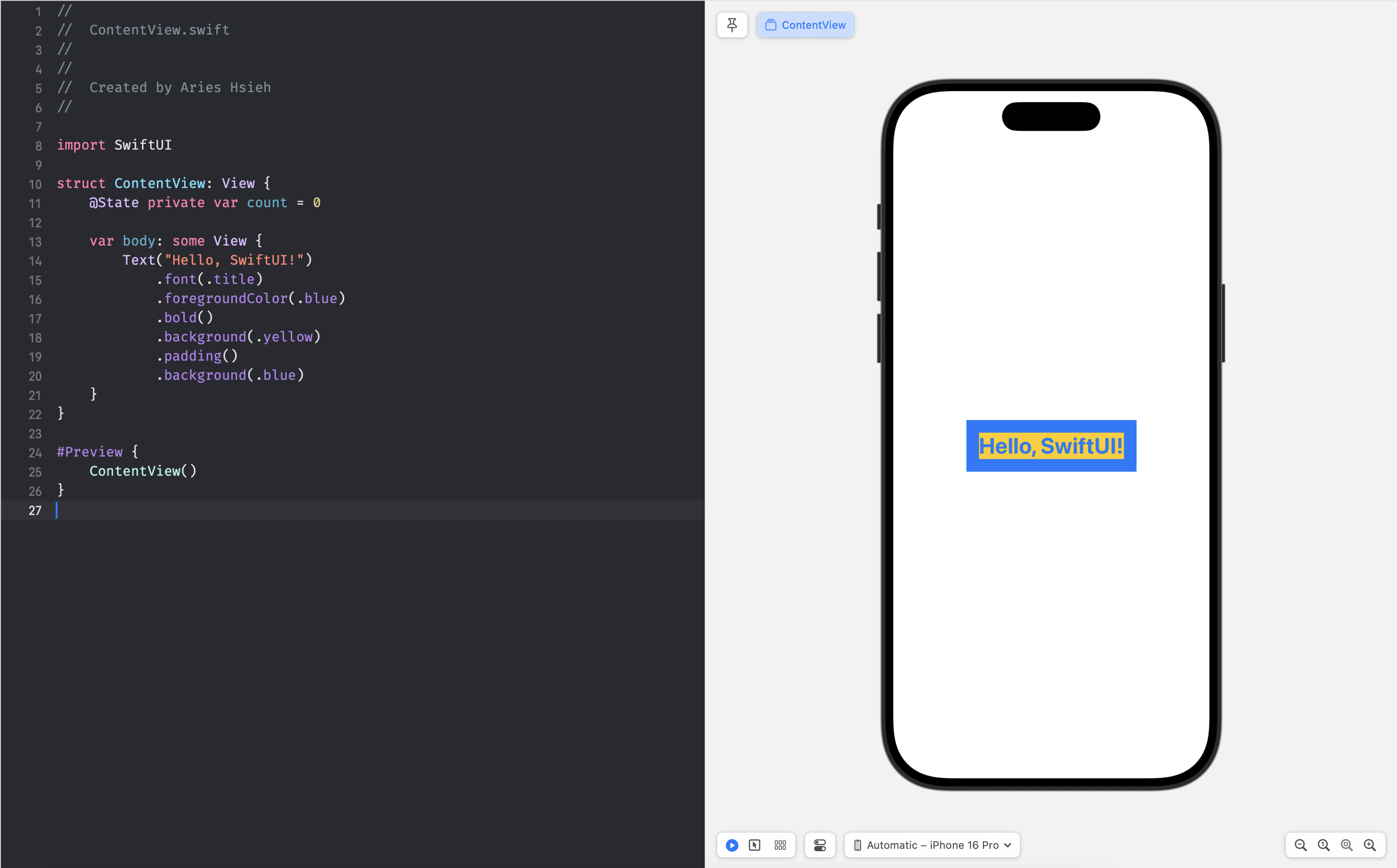
Task: Open canvas device settings toggles
Action: point(819,845)
